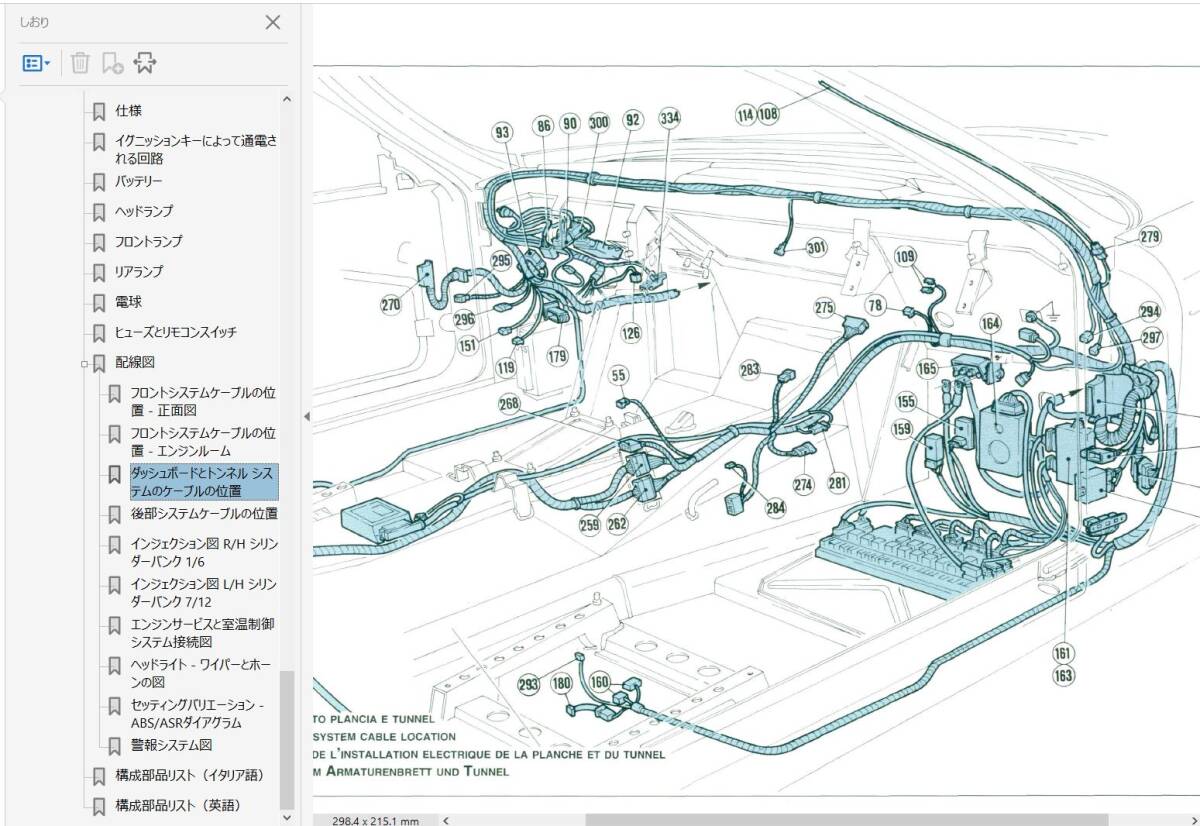Viewport: 1200px width, 826px height.
Task: Open ヒューズとリモコンスイッチ bookmark
Action: pyautogui.click(x=176, y=332)
